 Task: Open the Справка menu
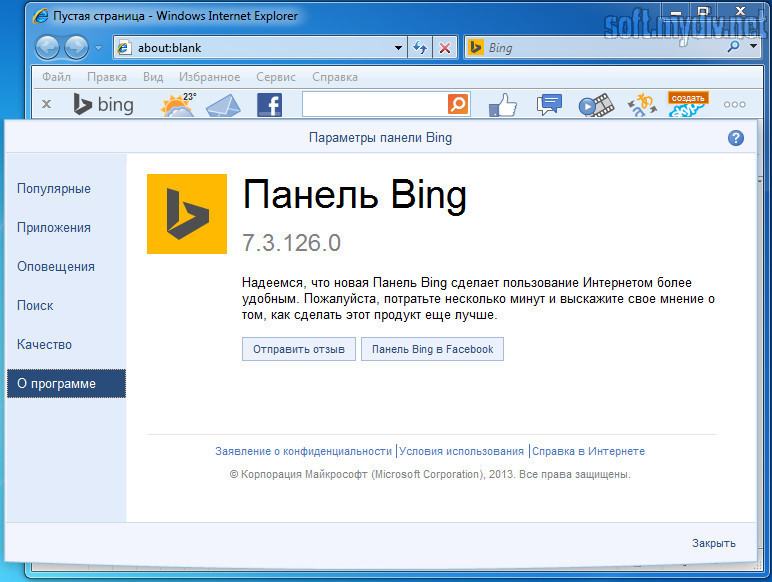coord(335,77)
